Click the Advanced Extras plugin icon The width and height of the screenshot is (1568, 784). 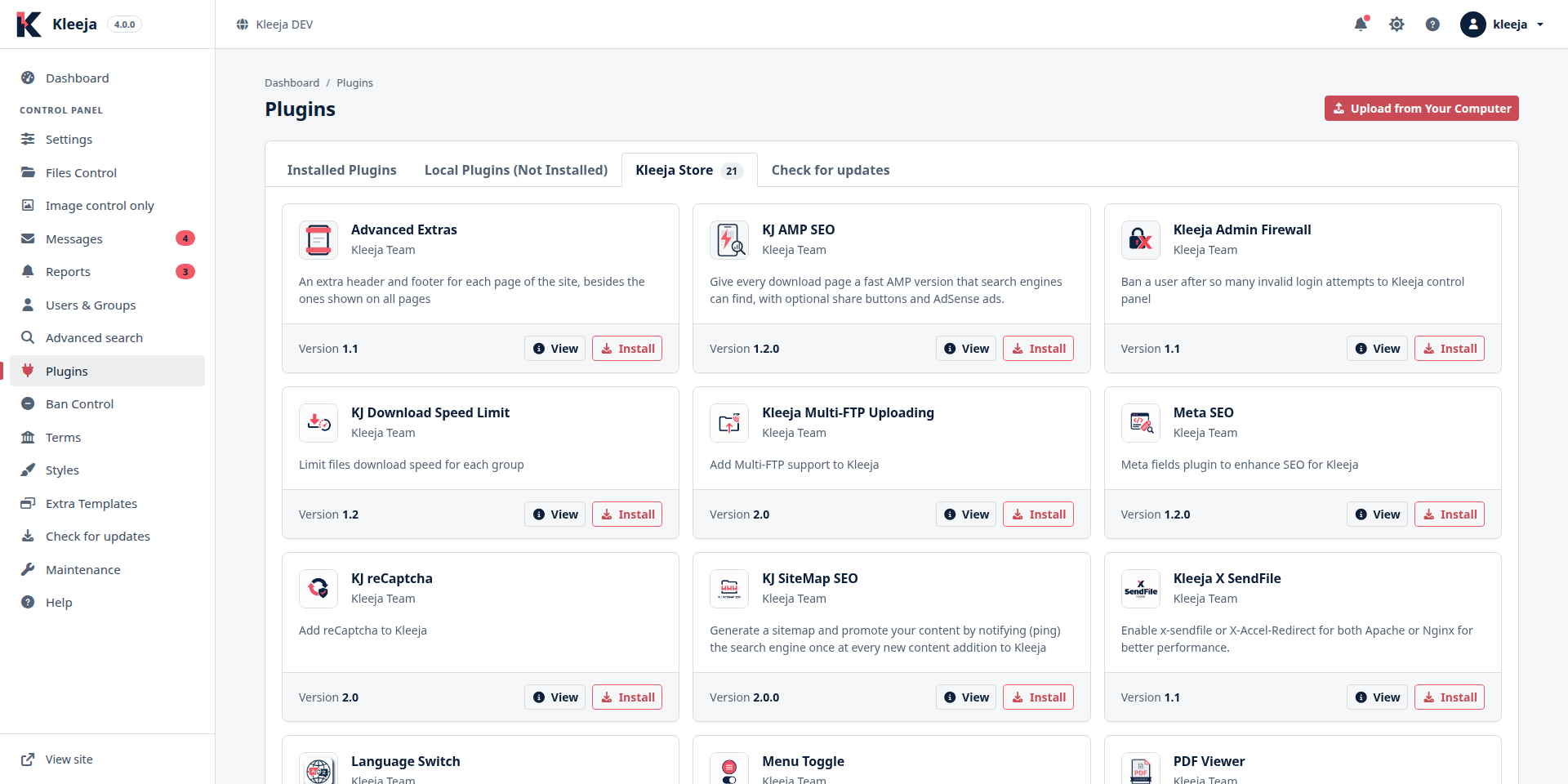click(318, 240)
